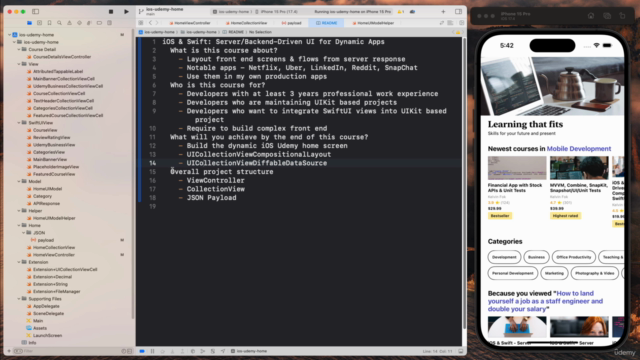Switch to the HomeViewController tab

[x=190, y=23]
